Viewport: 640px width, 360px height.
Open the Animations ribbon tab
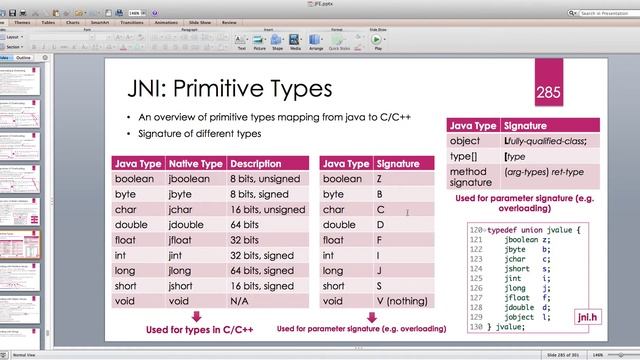point(166,22)
